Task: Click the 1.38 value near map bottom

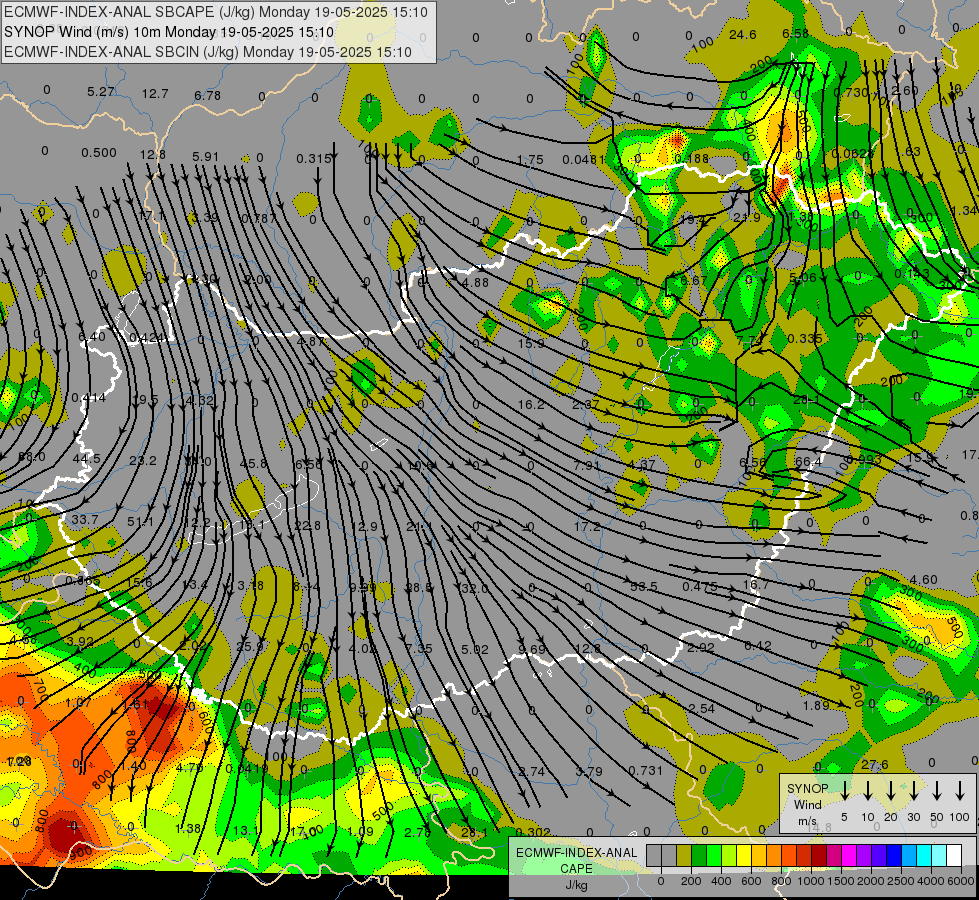Action: click(188, 829)
